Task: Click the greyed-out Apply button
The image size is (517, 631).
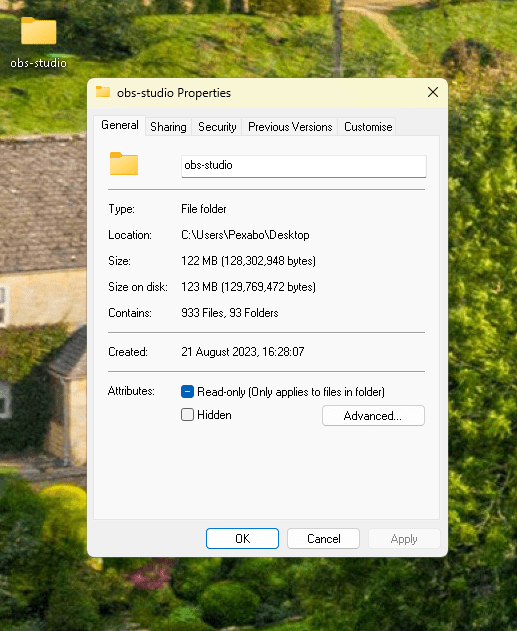Action: point(404,538)
